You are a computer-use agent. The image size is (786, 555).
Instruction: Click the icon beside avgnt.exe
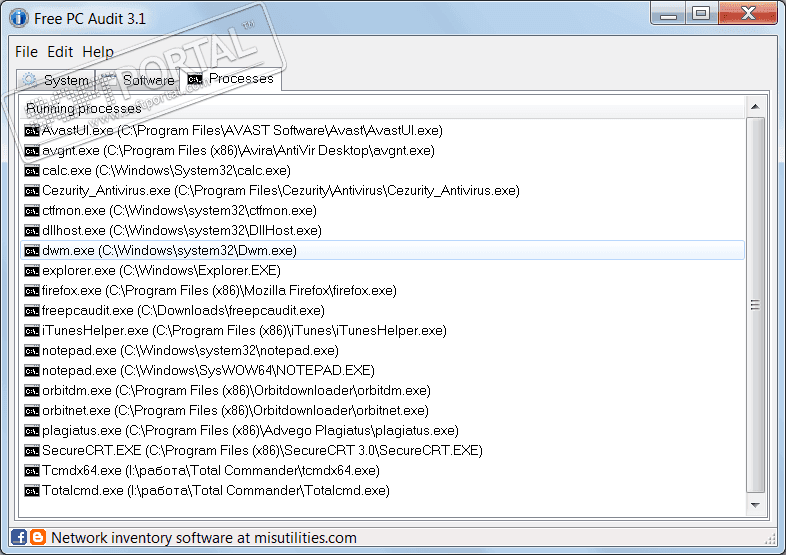click(32, 151)
